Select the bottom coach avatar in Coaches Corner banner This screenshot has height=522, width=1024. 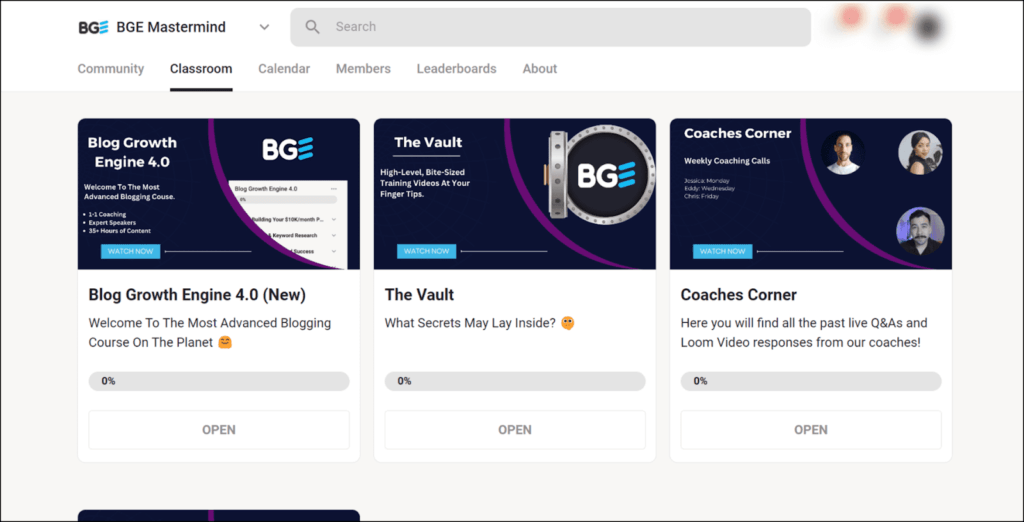tap(920, 231)
